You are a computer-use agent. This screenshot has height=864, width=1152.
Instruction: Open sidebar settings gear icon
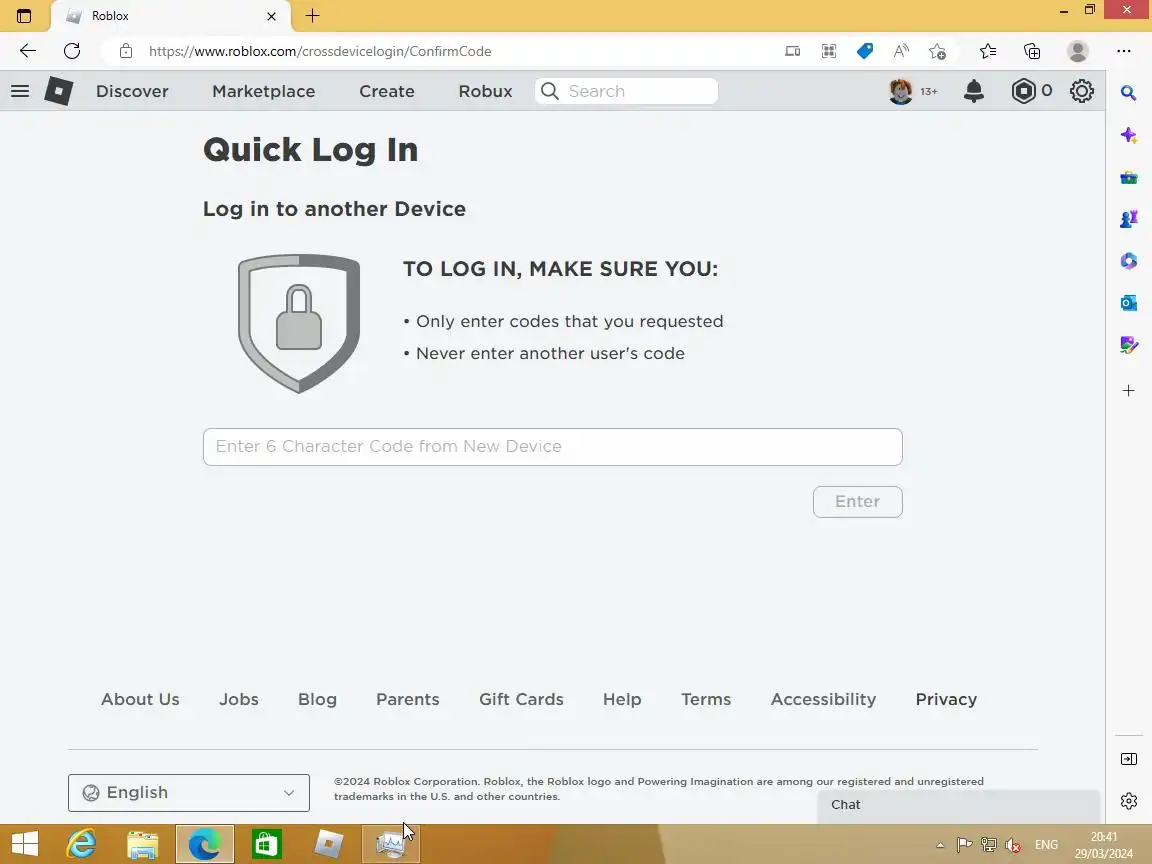point(1128,802)
